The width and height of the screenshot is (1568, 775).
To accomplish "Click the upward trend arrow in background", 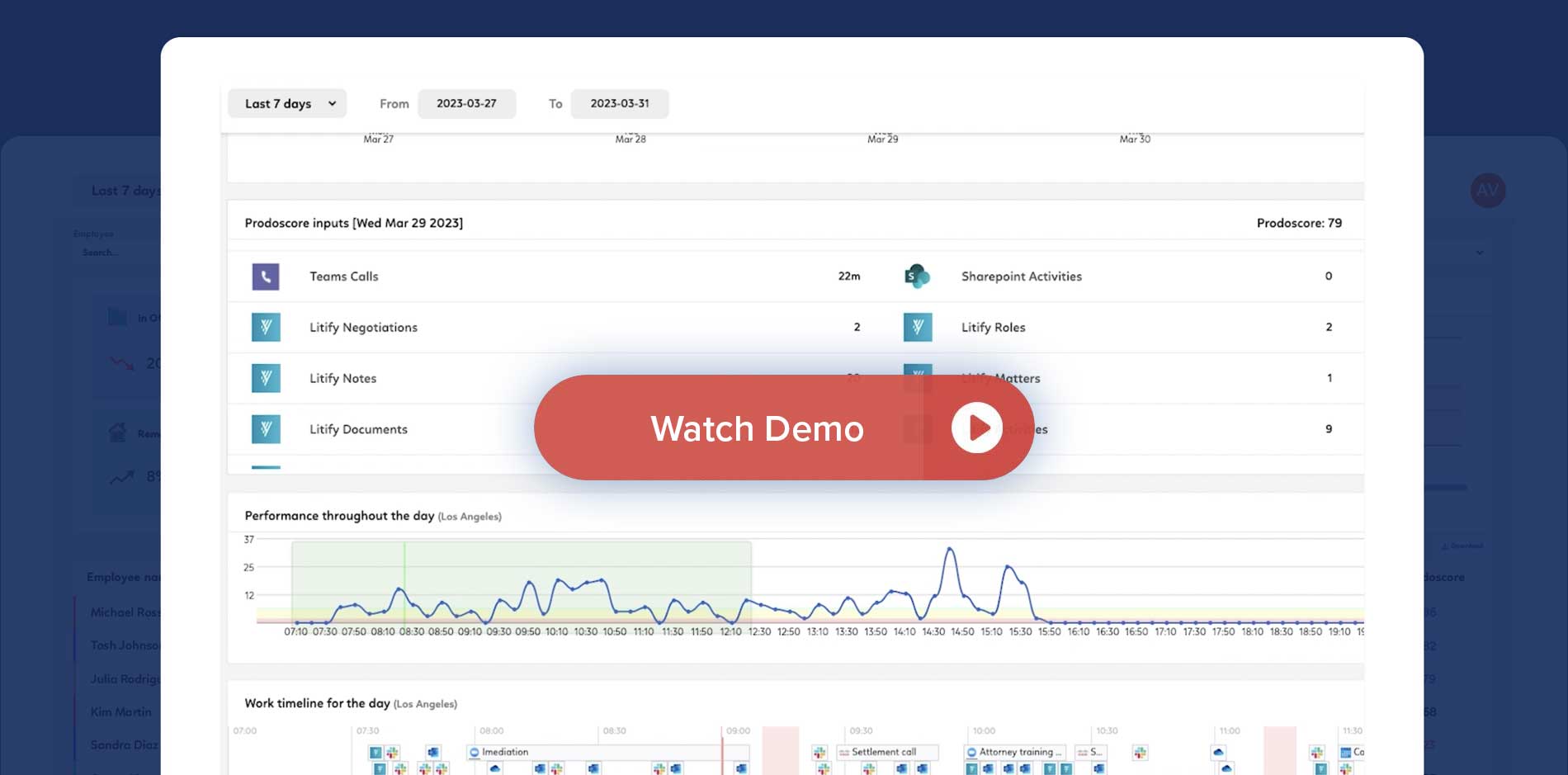I will tap(122, 476).
